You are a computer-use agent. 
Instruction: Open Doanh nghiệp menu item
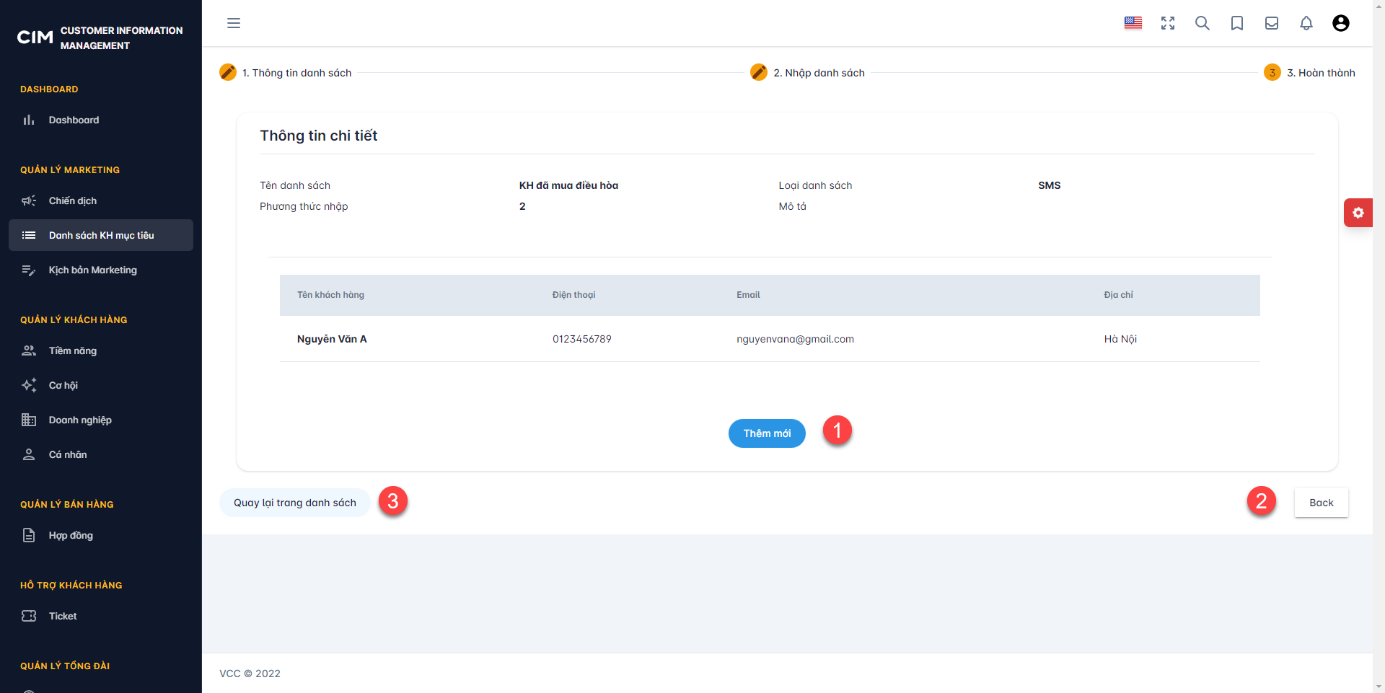coord(100,420)
